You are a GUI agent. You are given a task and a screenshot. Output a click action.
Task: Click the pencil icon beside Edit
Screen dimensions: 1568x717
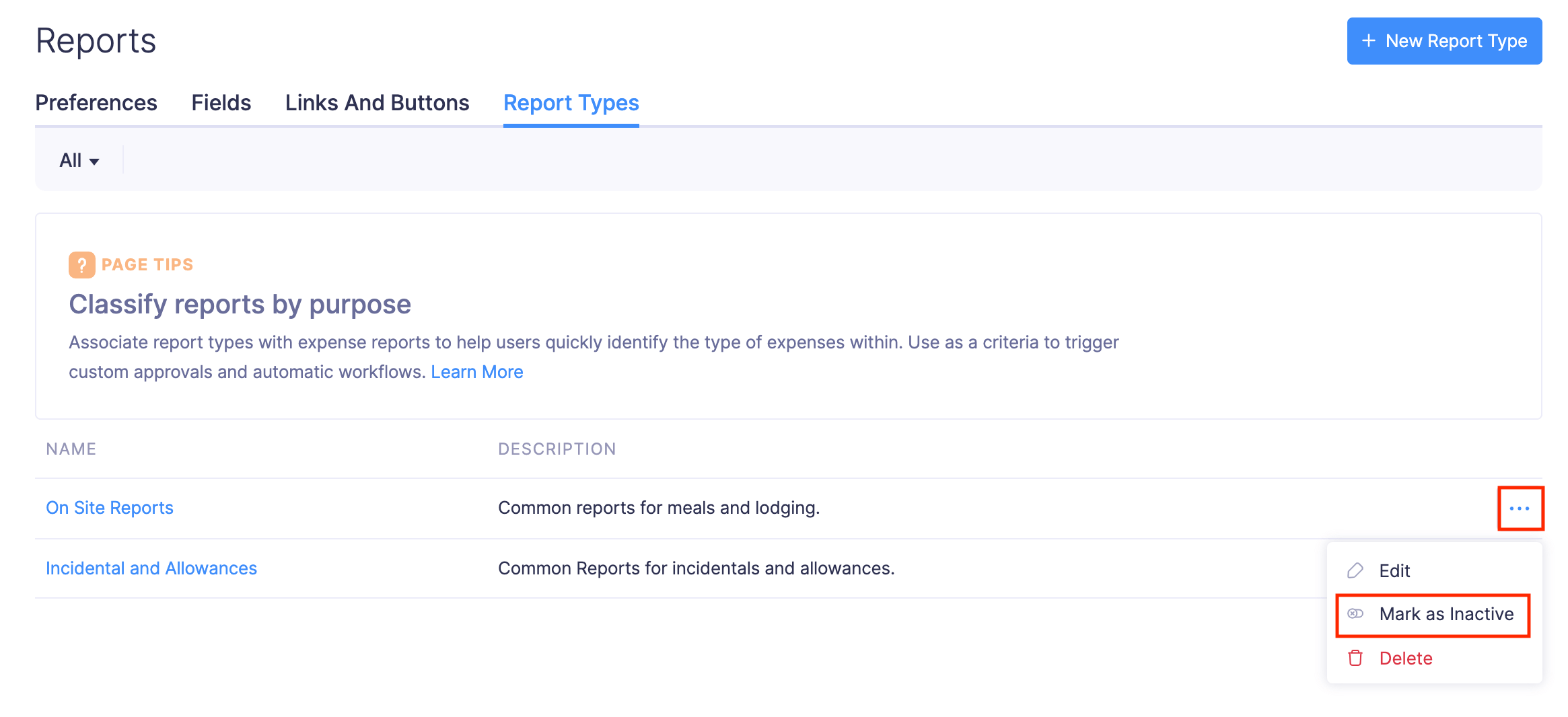[1355, 570]
